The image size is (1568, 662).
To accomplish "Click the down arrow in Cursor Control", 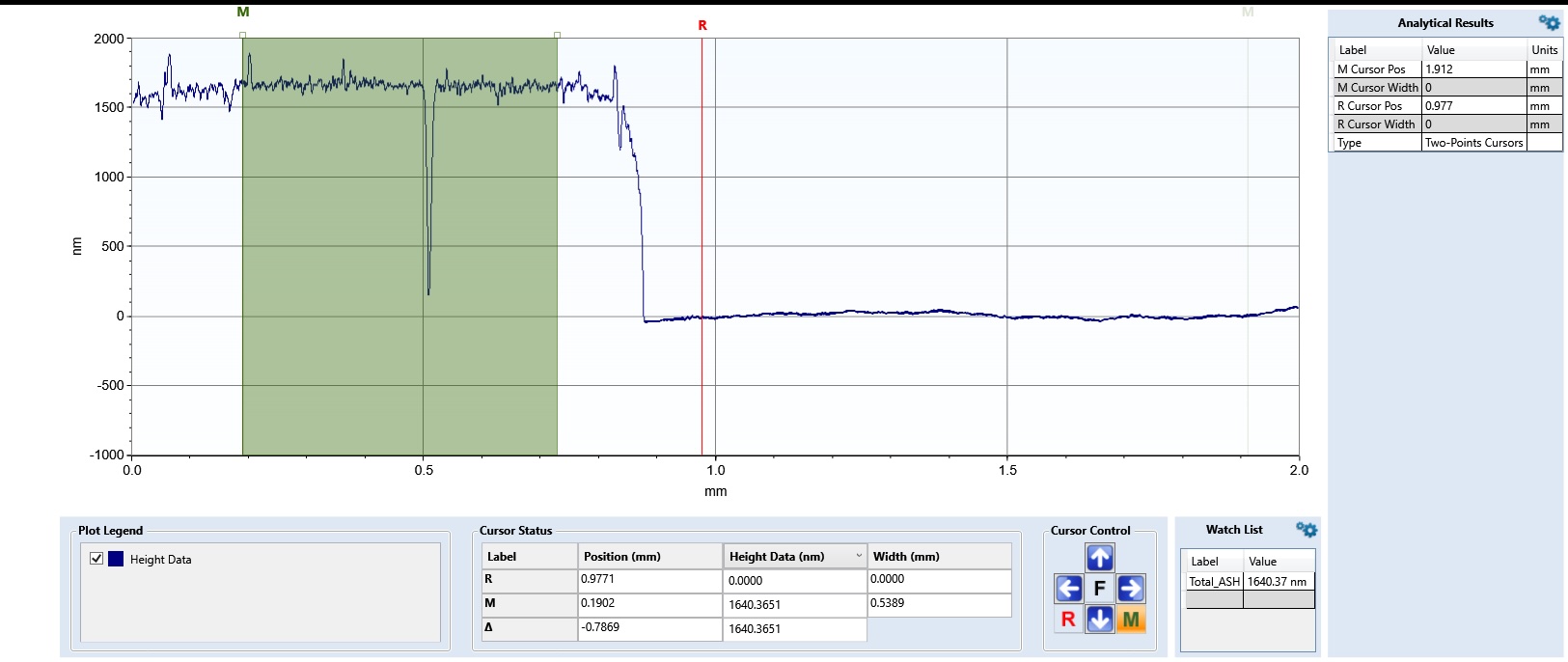I will [1099, 620].
